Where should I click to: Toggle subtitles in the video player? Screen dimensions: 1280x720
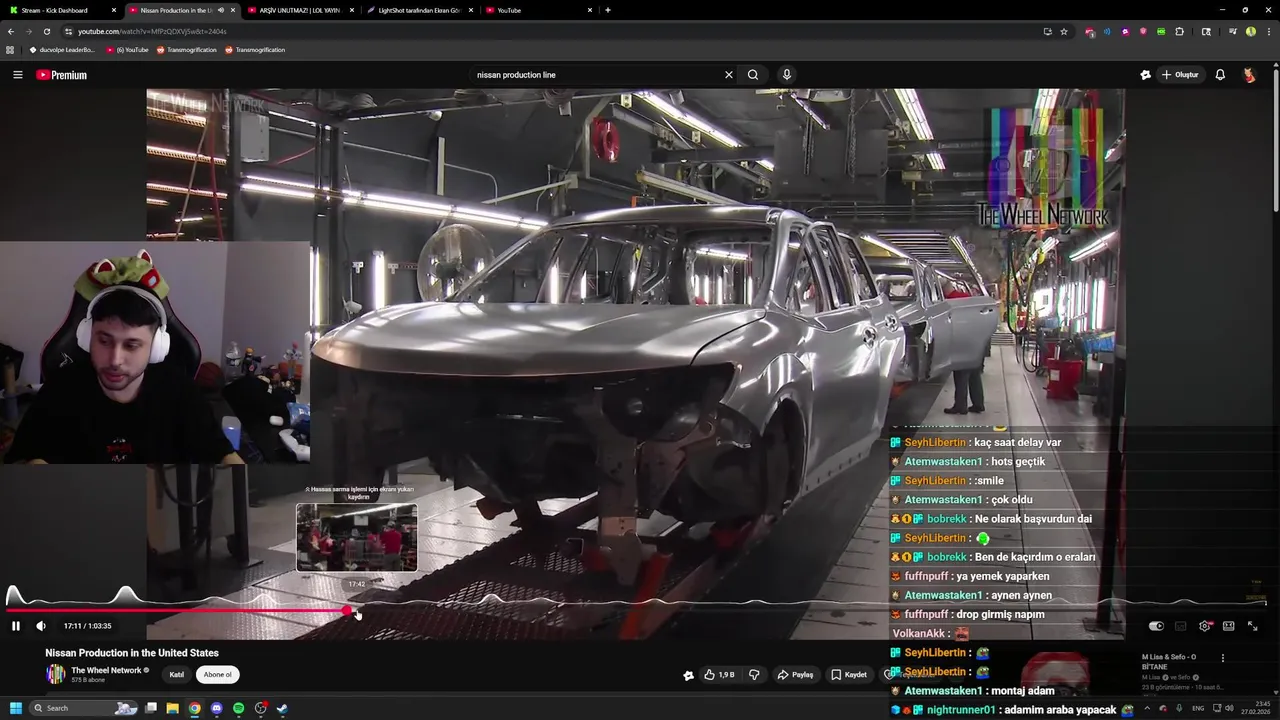[x=1180, y=626]
